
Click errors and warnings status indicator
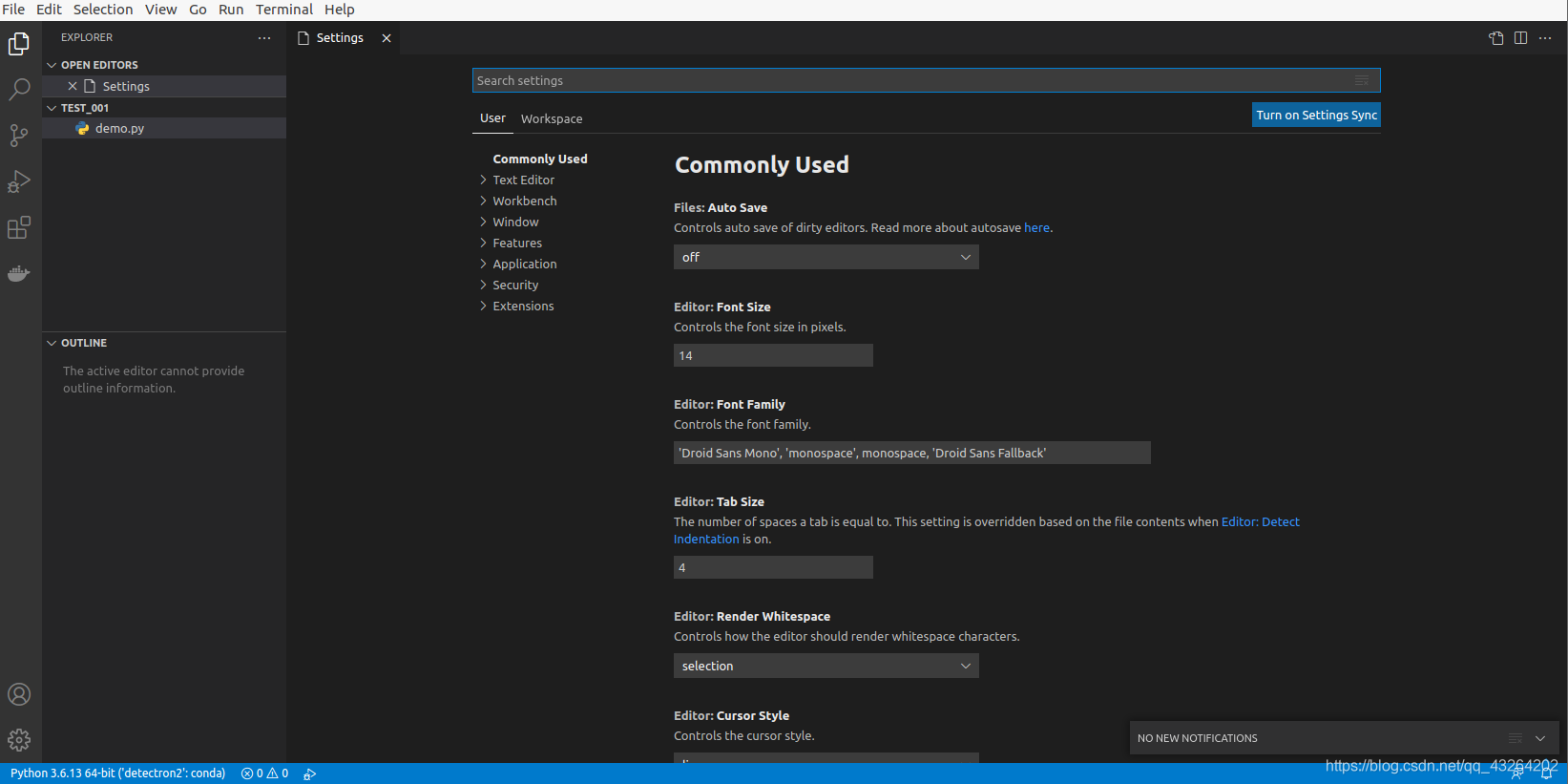265,773
